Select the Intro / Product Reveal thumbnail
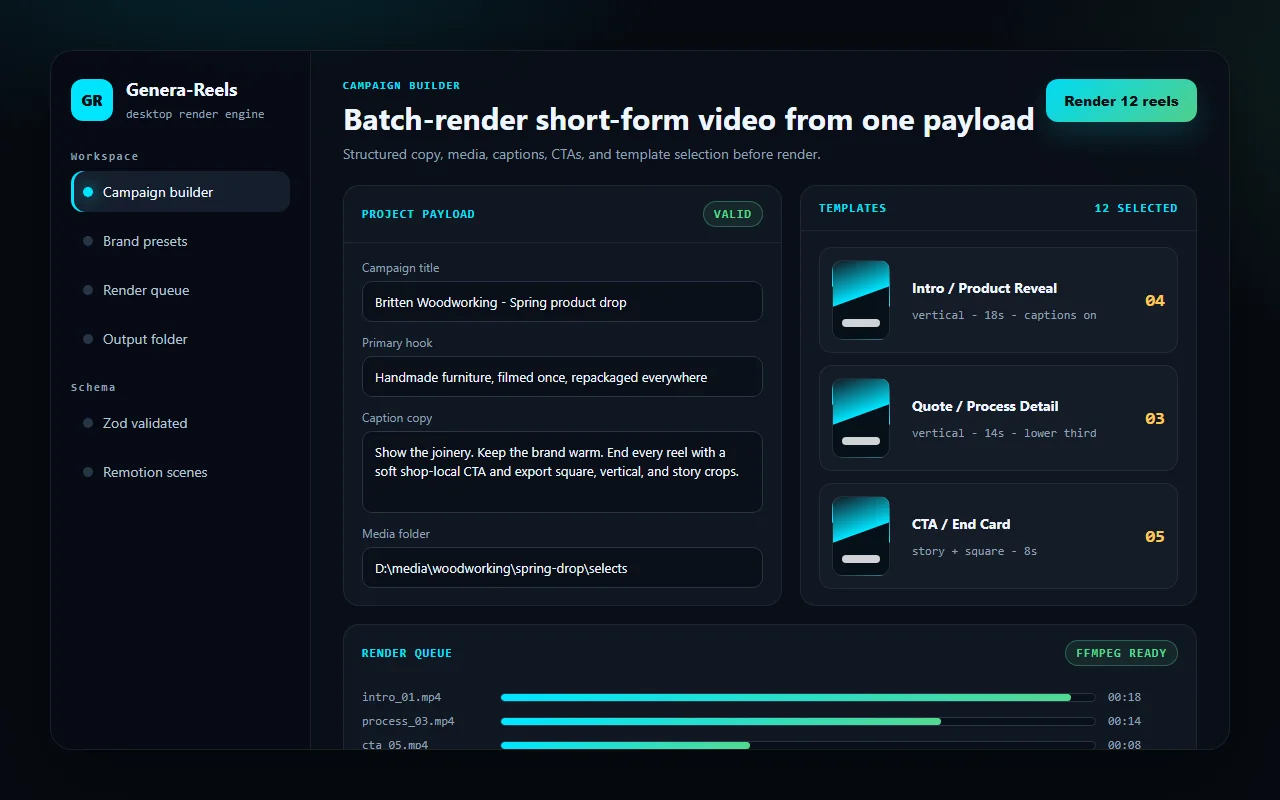The width and height of the screenshot is (1280, 800). point(861,300)
